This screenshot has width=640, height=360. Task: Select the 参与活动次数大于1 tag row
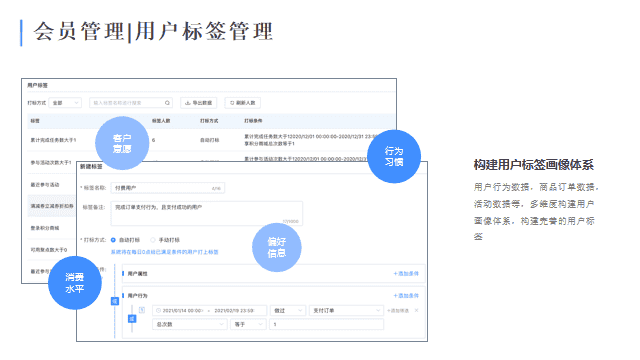click(51, 162)
